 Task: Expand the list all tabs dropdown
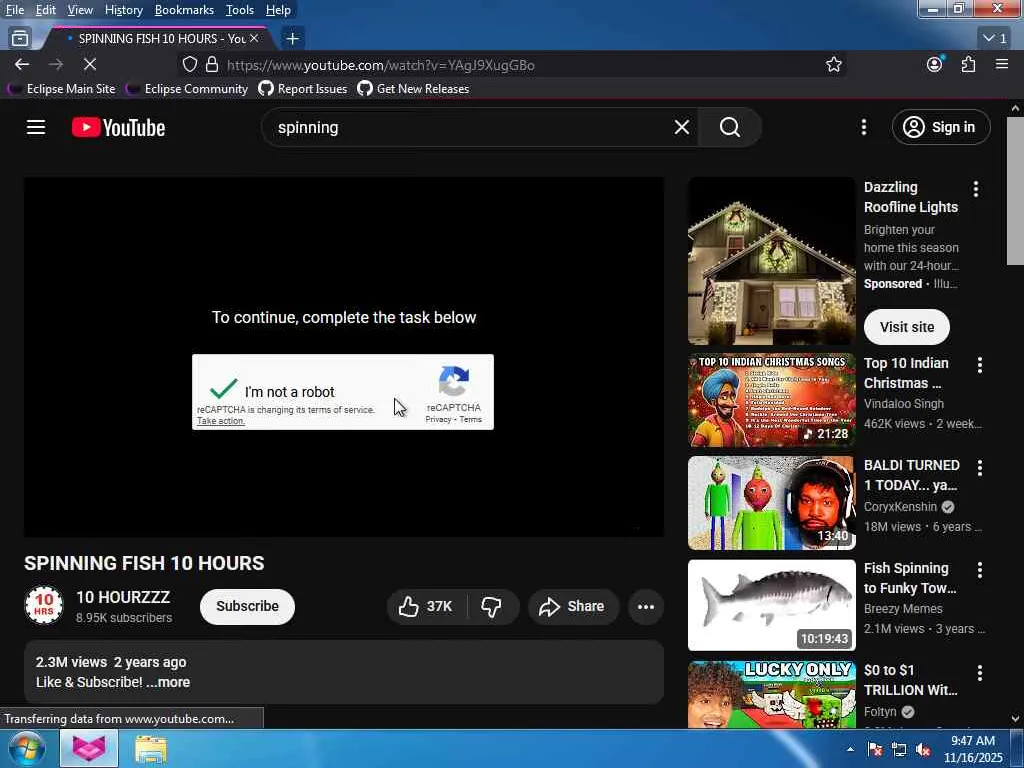(x=995, y=39)
